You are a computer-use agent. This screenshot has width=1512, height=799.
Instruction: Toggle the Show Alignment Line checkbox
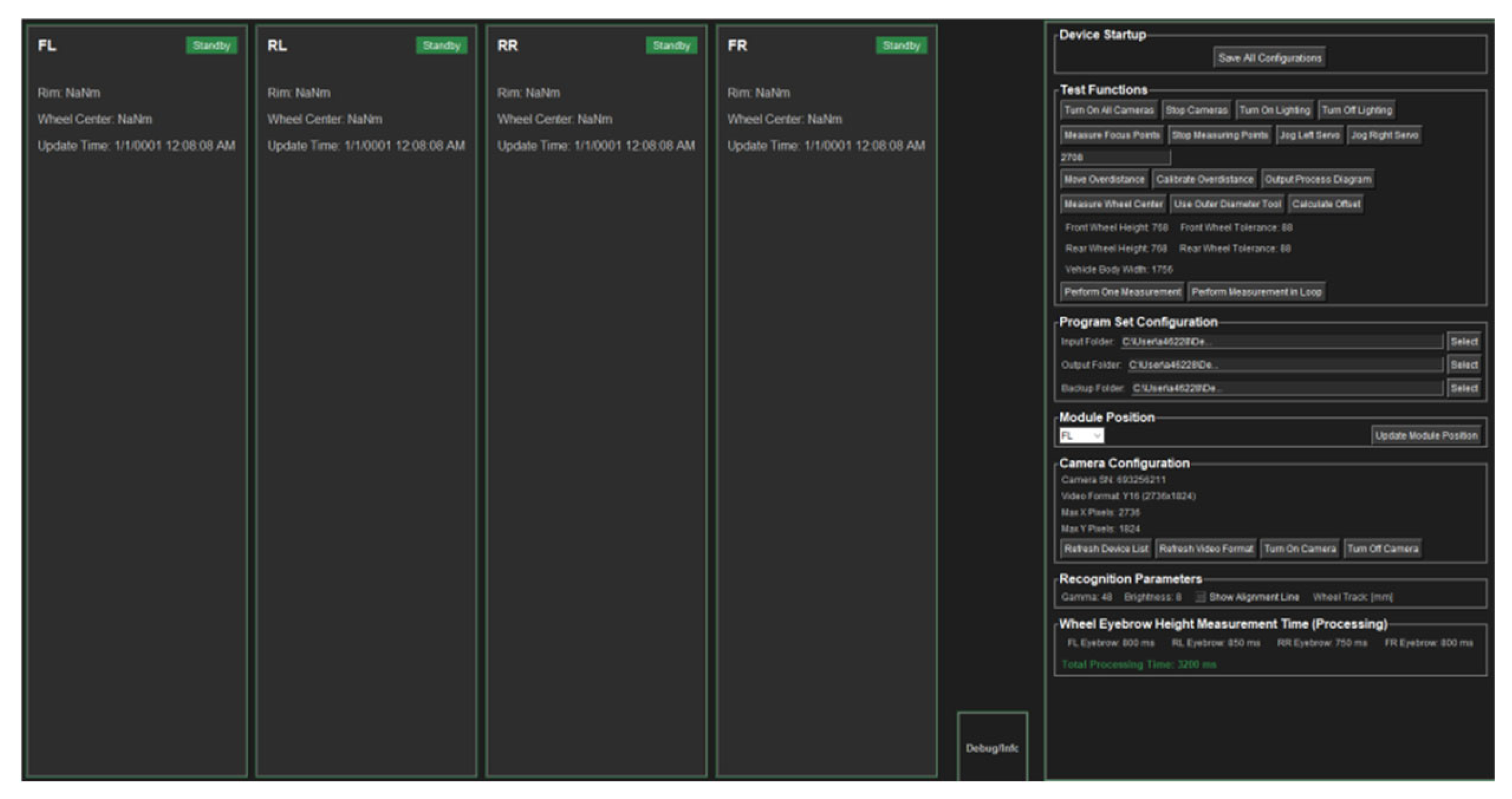[x=1200, y=597]
